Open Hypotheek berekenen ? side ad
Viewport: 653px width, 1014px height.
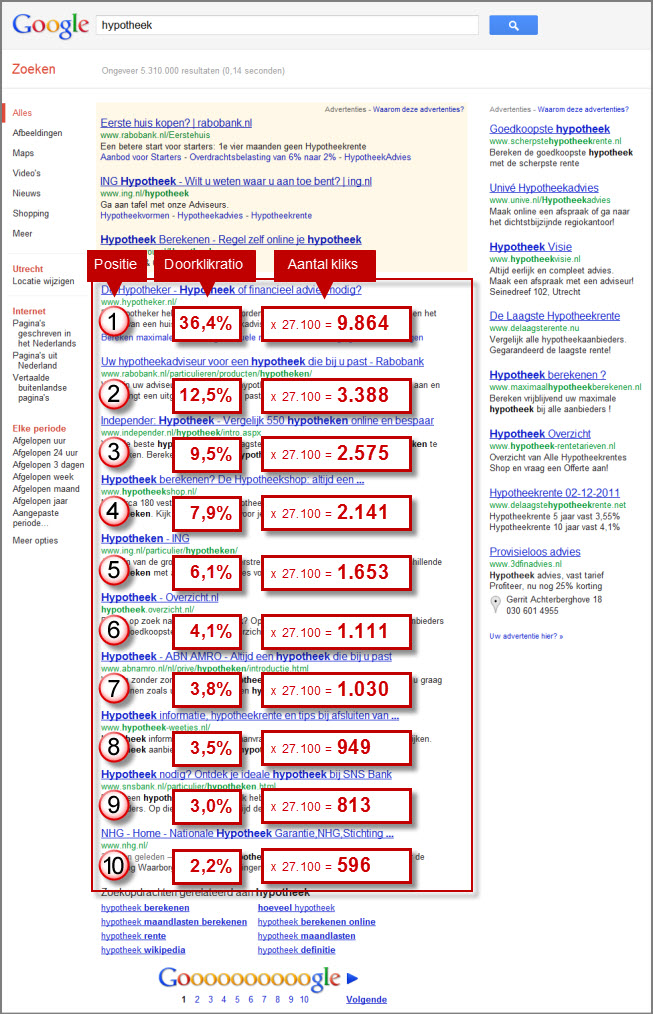pyautogui.click(x=548, y=374)
